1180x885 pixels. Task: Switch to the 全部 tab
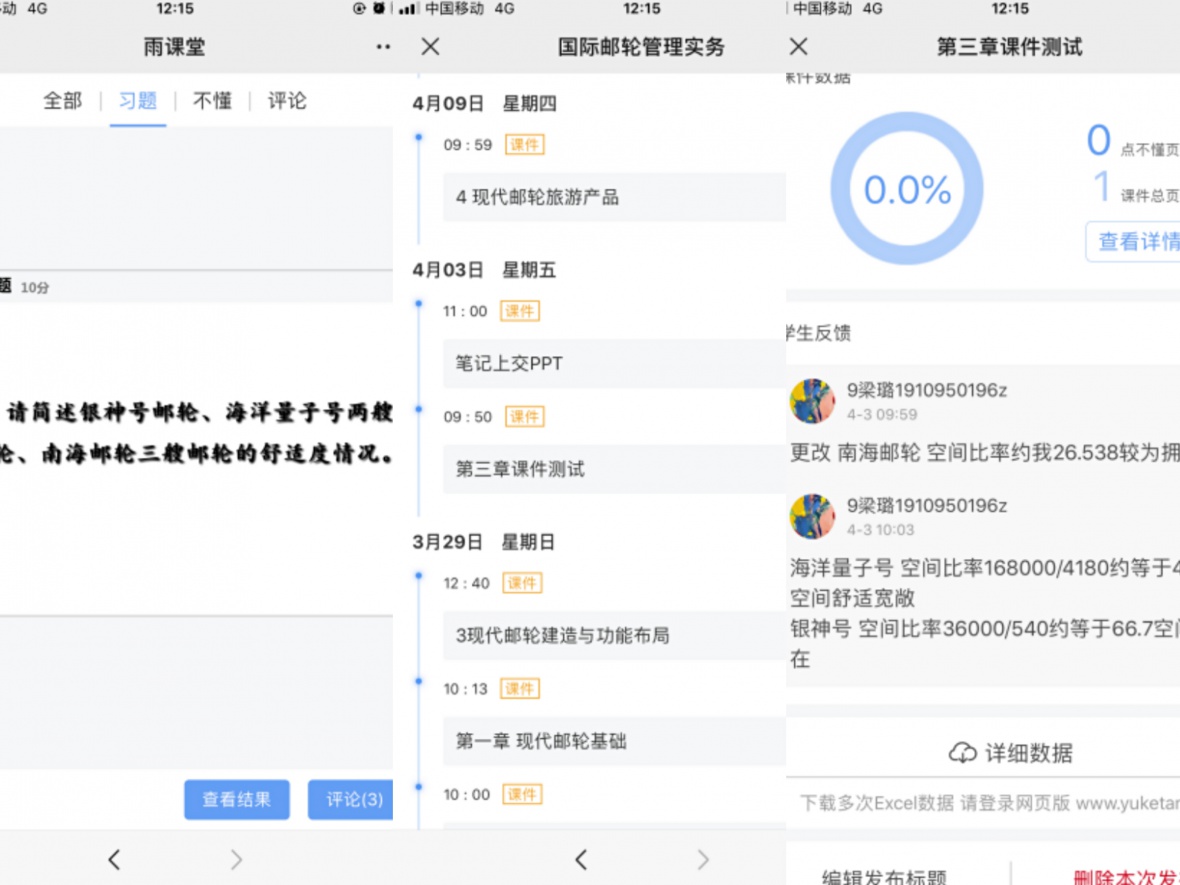coord(62,101)
